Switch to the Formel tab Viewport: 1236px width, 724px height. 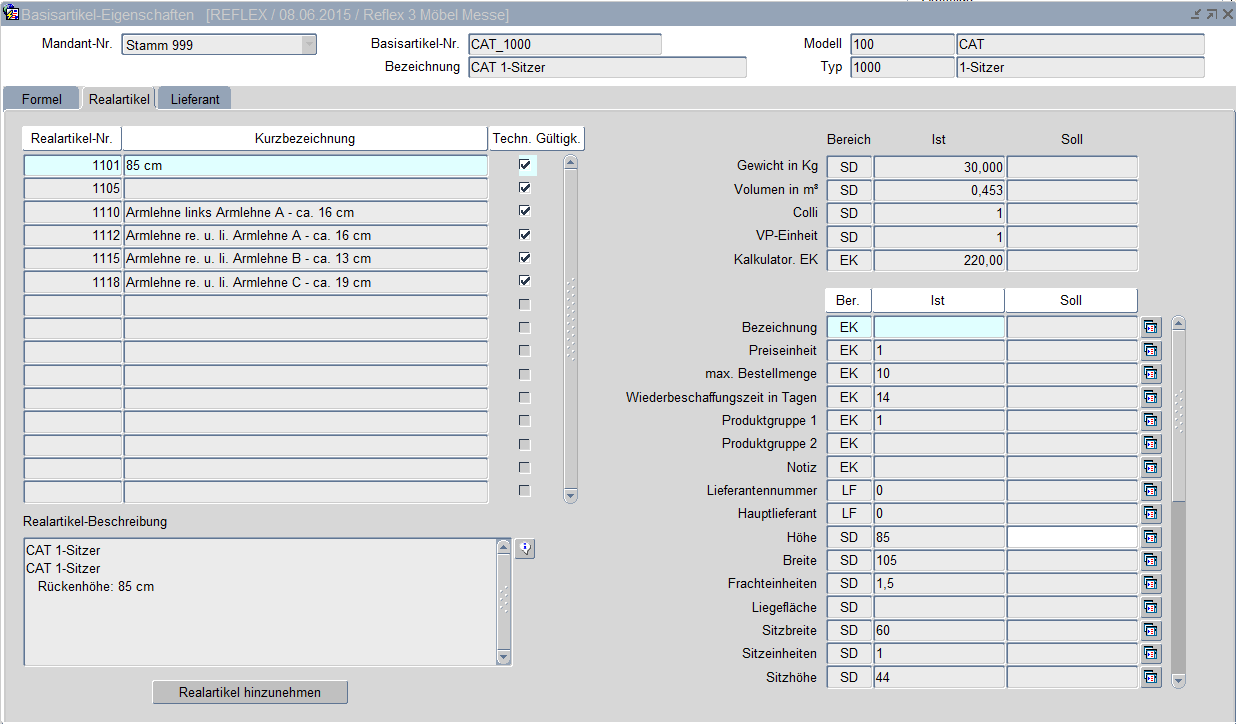(41, 99)
